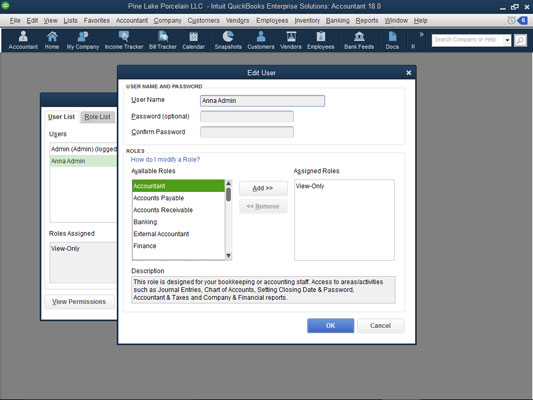Image resolution: width=533 pixels, height=400 pixels.
Task: Open search scope dropdown arrow
Action: [507, 40]
